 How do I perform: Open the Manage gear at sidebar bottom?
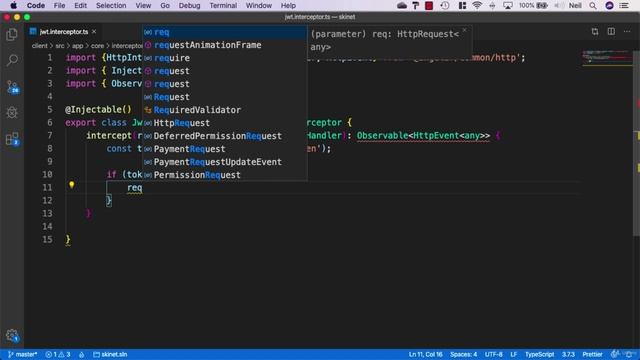12,336
